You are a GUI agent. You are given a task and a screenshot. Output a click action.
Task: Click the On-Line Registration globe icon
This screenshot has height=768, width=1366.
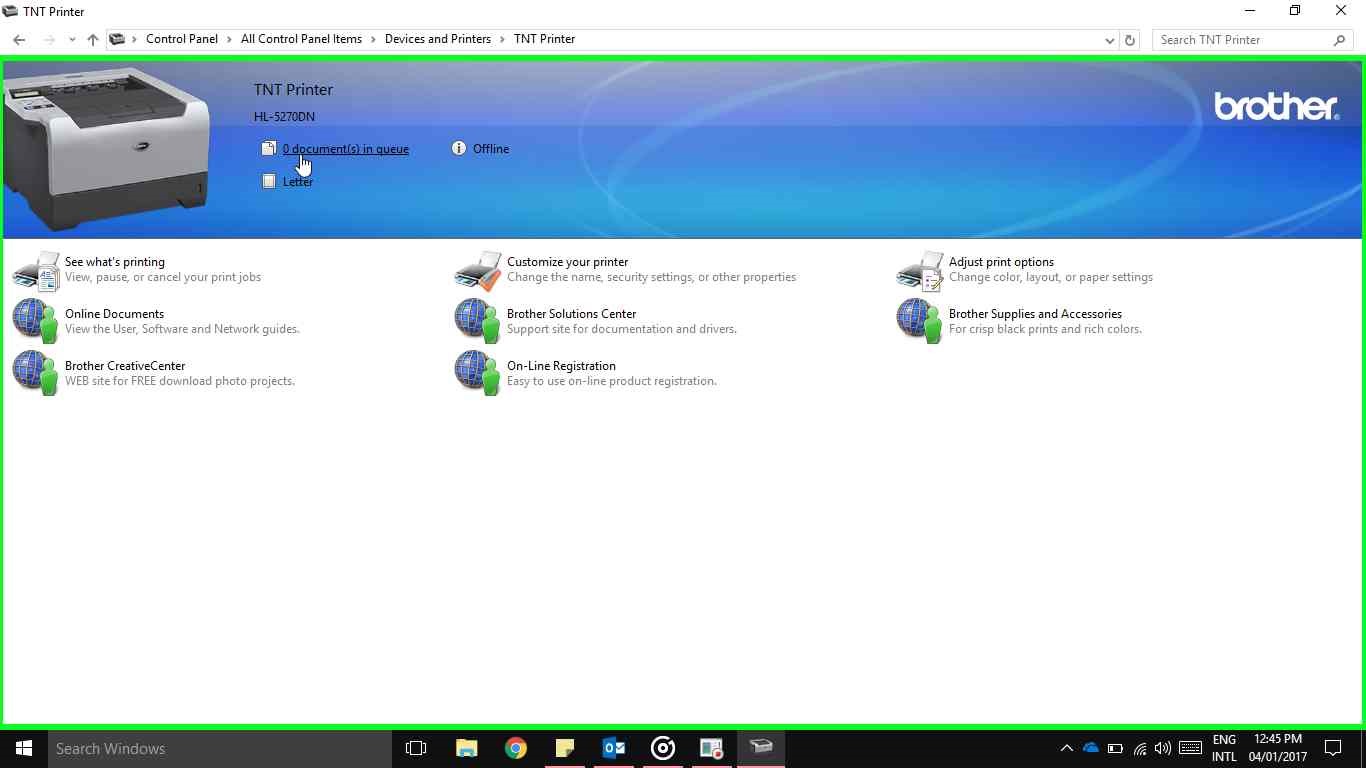tap(478, 373)
